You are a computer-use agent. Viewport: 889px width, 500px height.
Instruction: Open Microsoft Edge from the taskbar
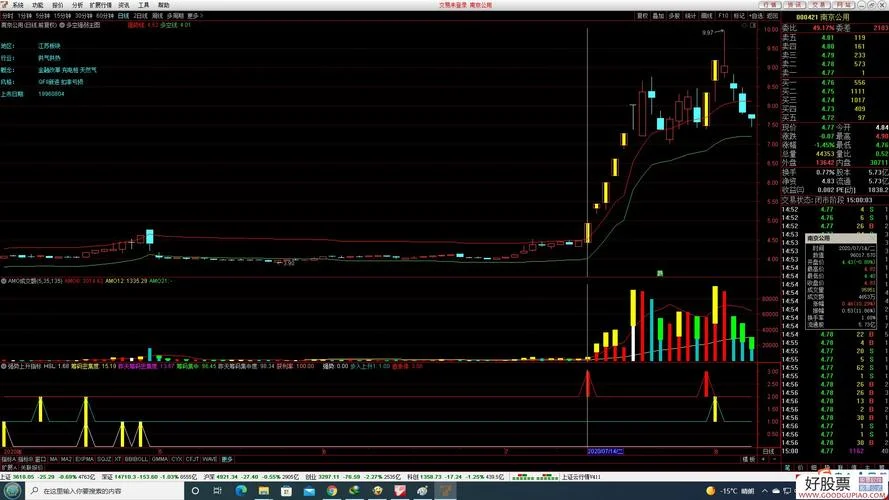click(241, 490)
